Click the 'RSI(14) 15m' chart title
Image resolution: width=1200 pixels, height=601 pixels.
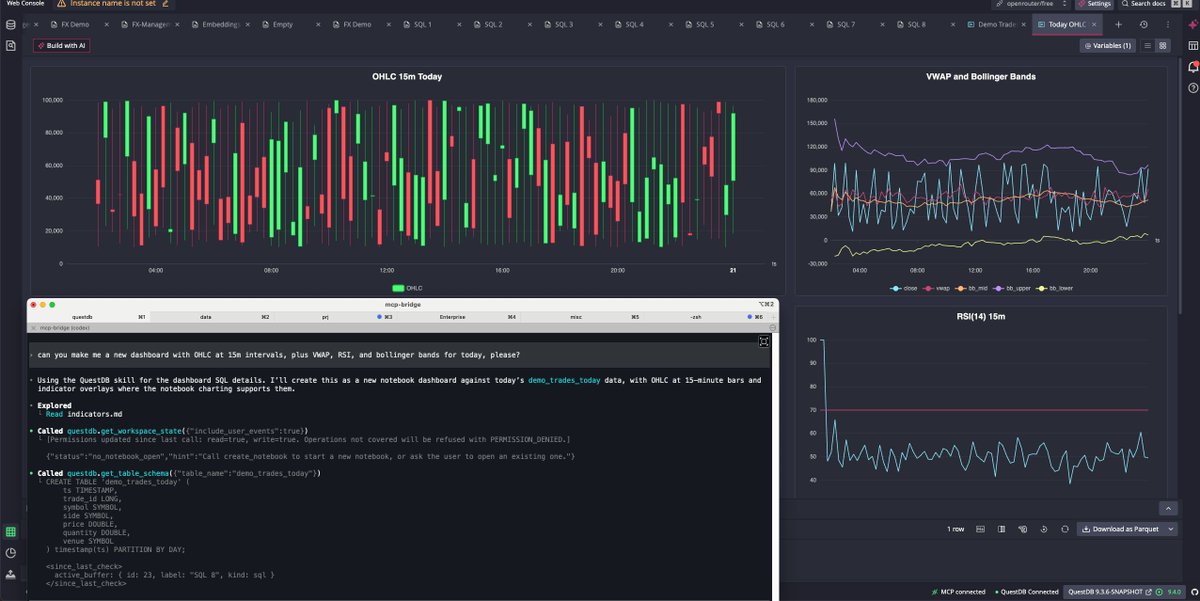(x=981, y=317)
